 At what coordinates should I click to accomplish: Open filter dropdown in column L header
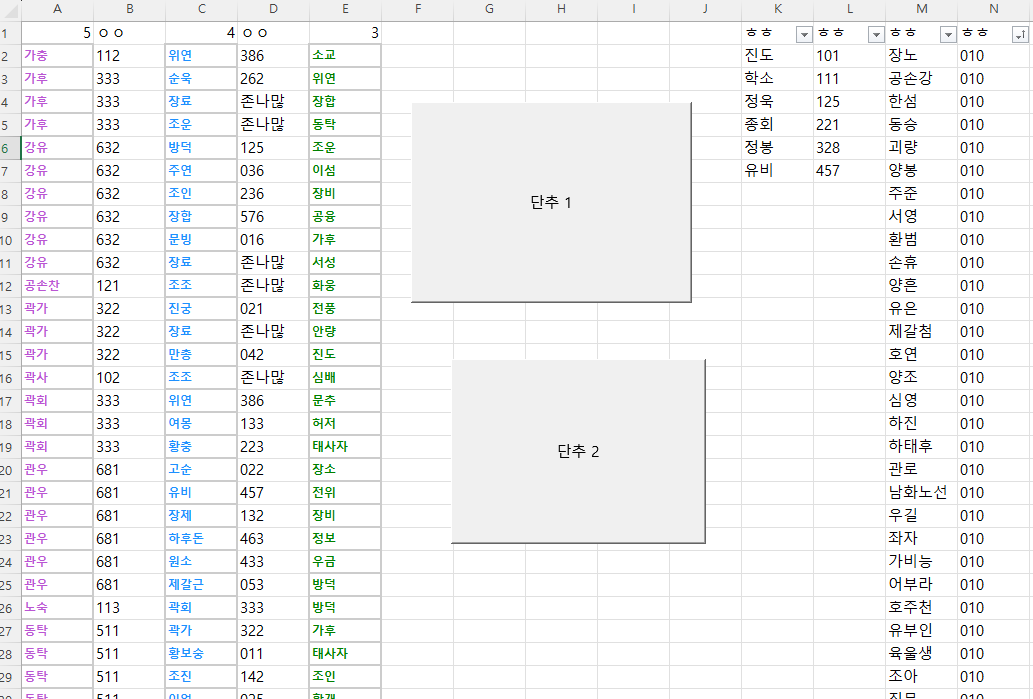point(875,34)
